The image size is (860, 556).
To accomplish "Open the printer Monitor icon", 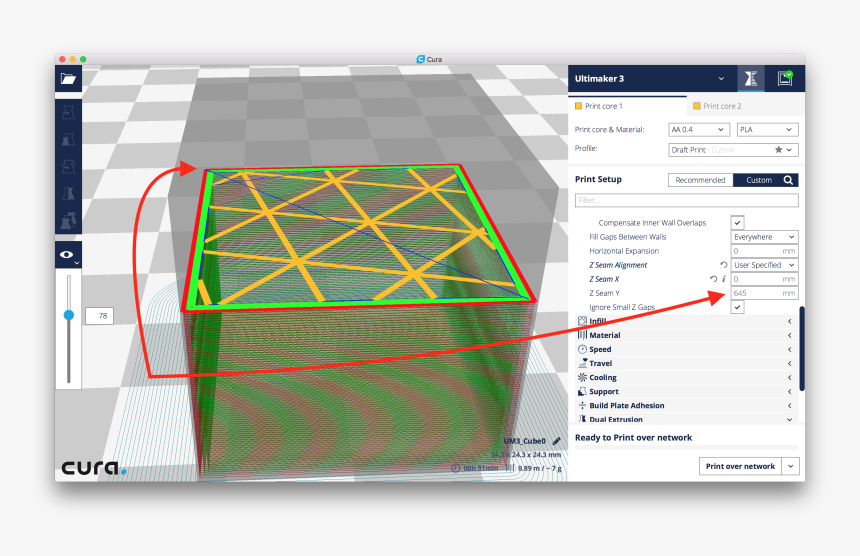I will [785, 78].
